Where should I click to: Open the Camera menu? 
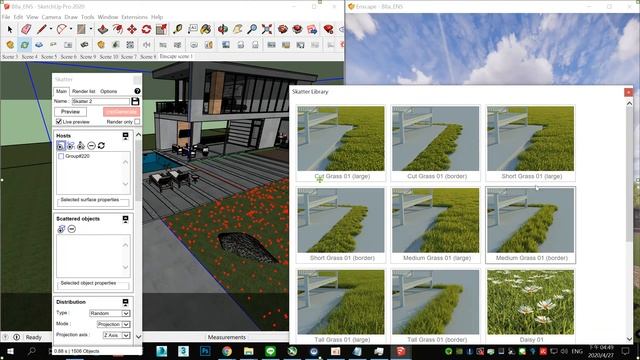tap(51, 17)
